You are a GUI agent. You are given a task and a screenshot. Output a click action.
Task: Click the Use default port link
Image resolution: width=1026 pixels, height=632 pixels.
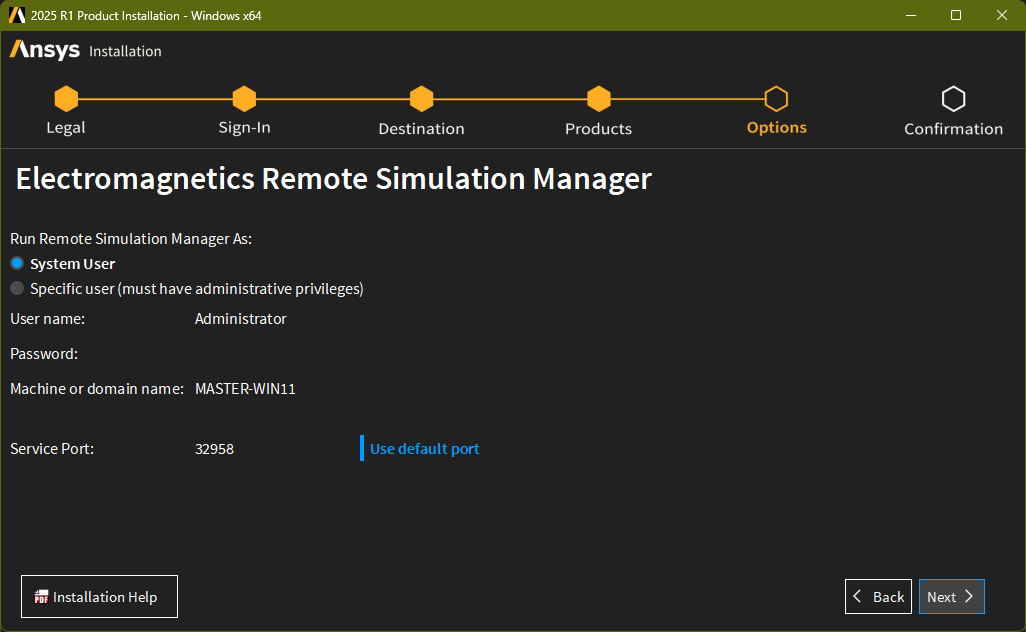424,449
